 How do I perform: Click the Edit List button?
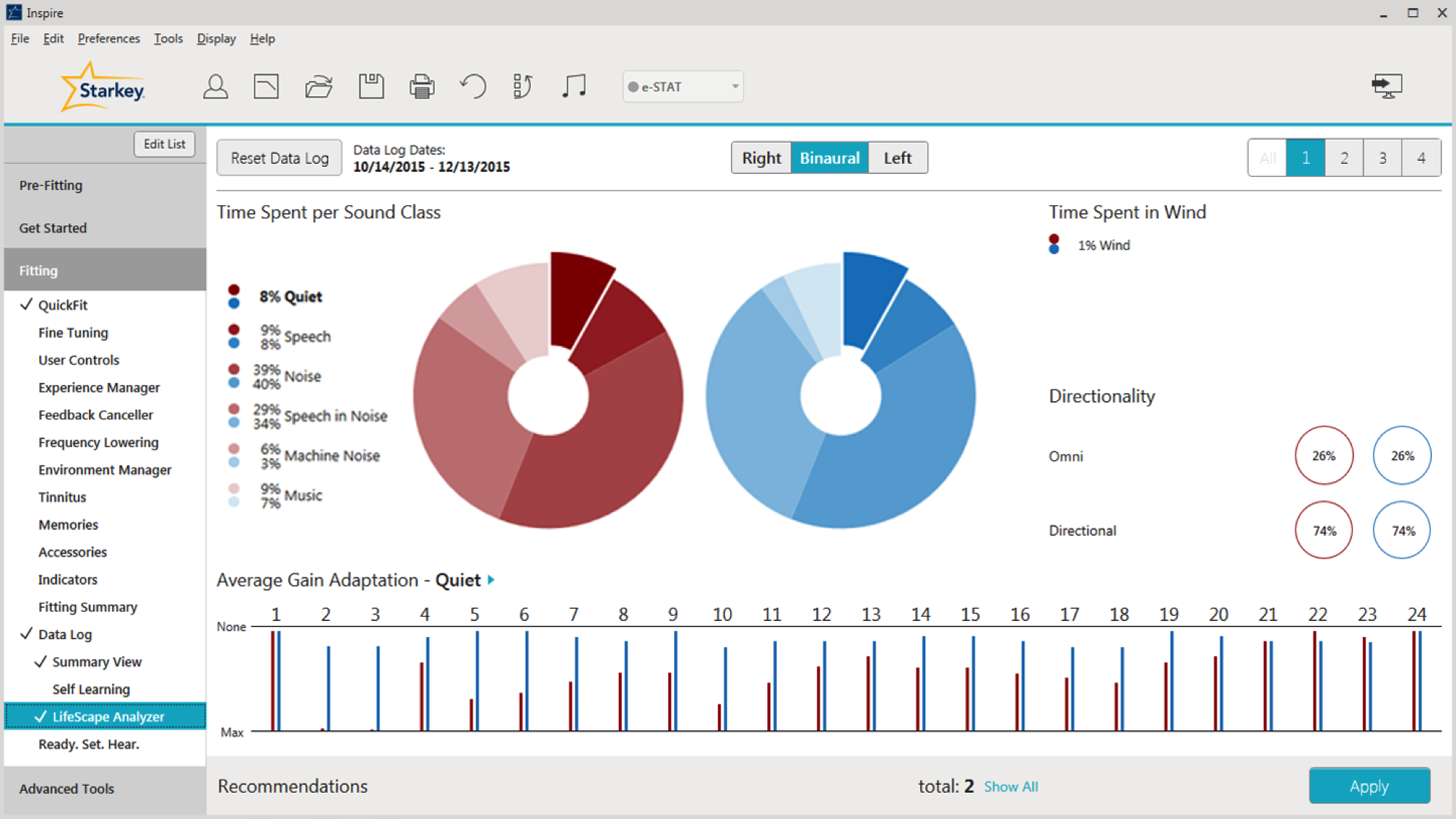point(165,144)
